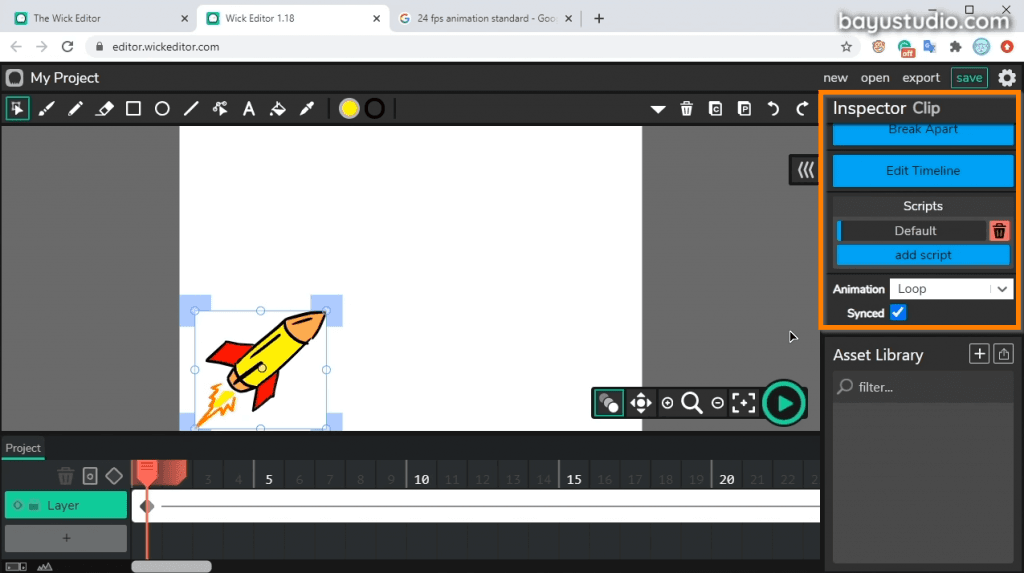This screenshot has width=1024, height=573.
Task: Pick the Ellipse tool
Action: tap(162, 108)
